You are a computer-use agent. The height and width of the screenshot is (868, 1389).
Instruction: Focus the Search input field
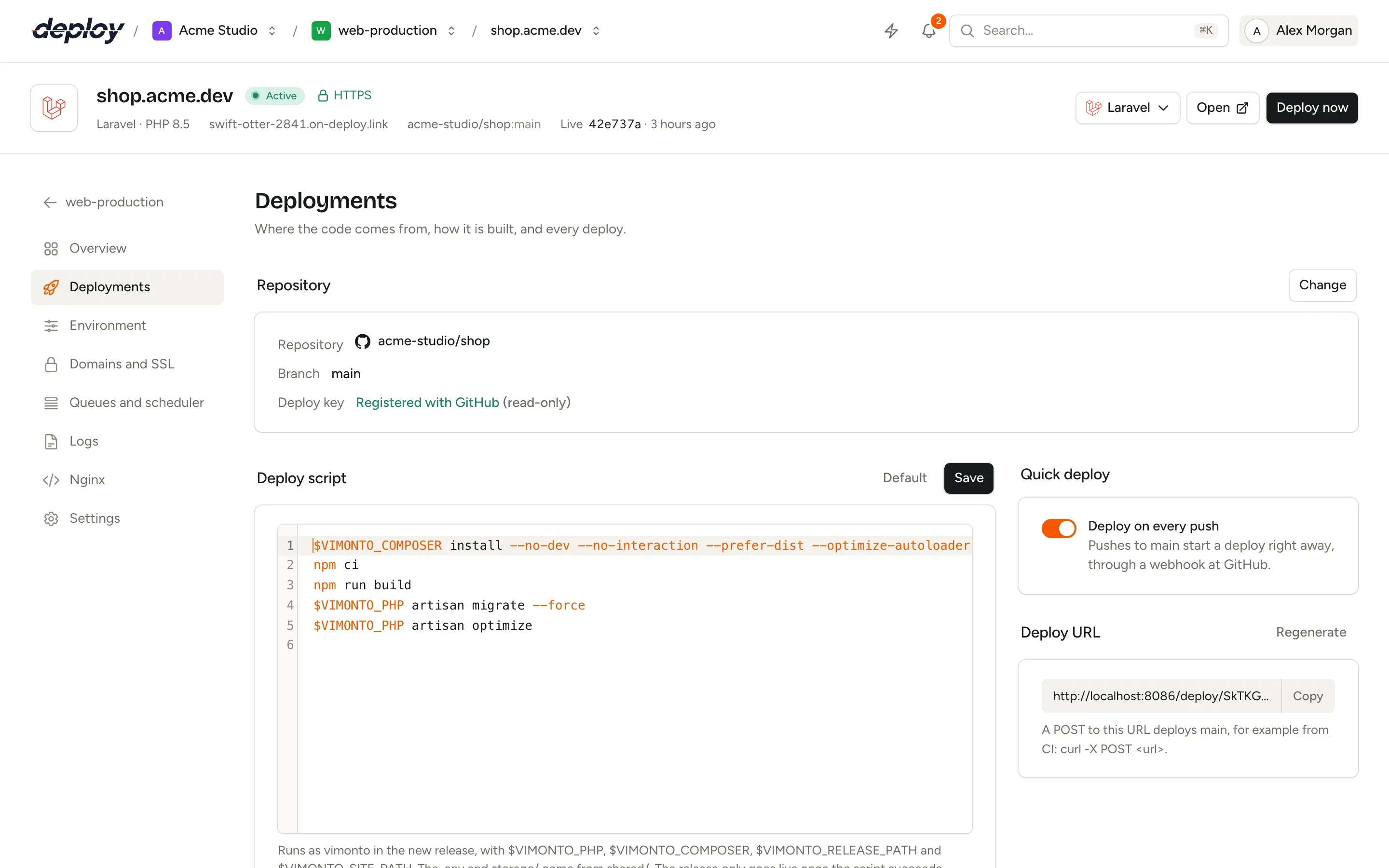[x=1088, y=30]
